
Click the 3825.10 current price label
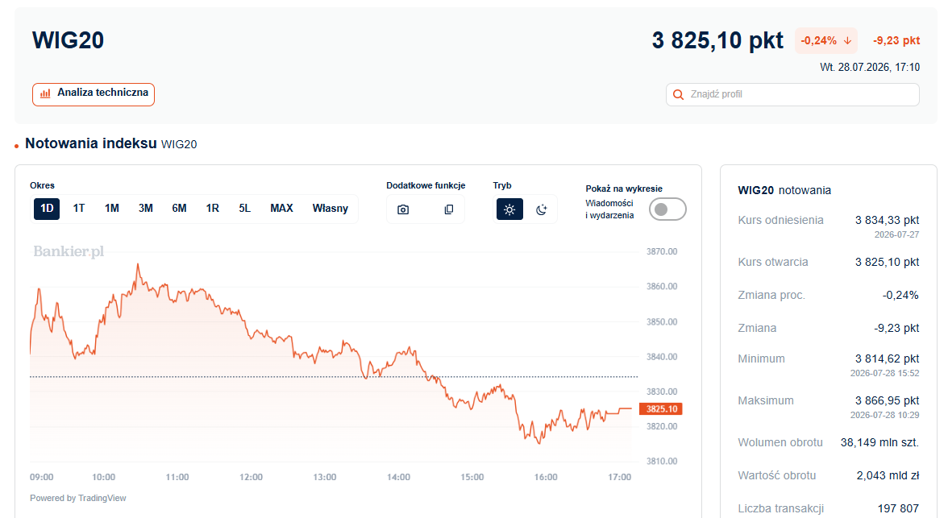point(661,409)
